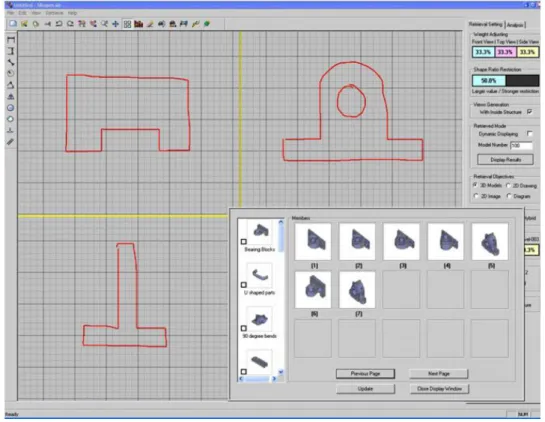Select result model thumbnail [6]
The width and height of the screenshot is (545, 422).
click(x=313, y=290)
